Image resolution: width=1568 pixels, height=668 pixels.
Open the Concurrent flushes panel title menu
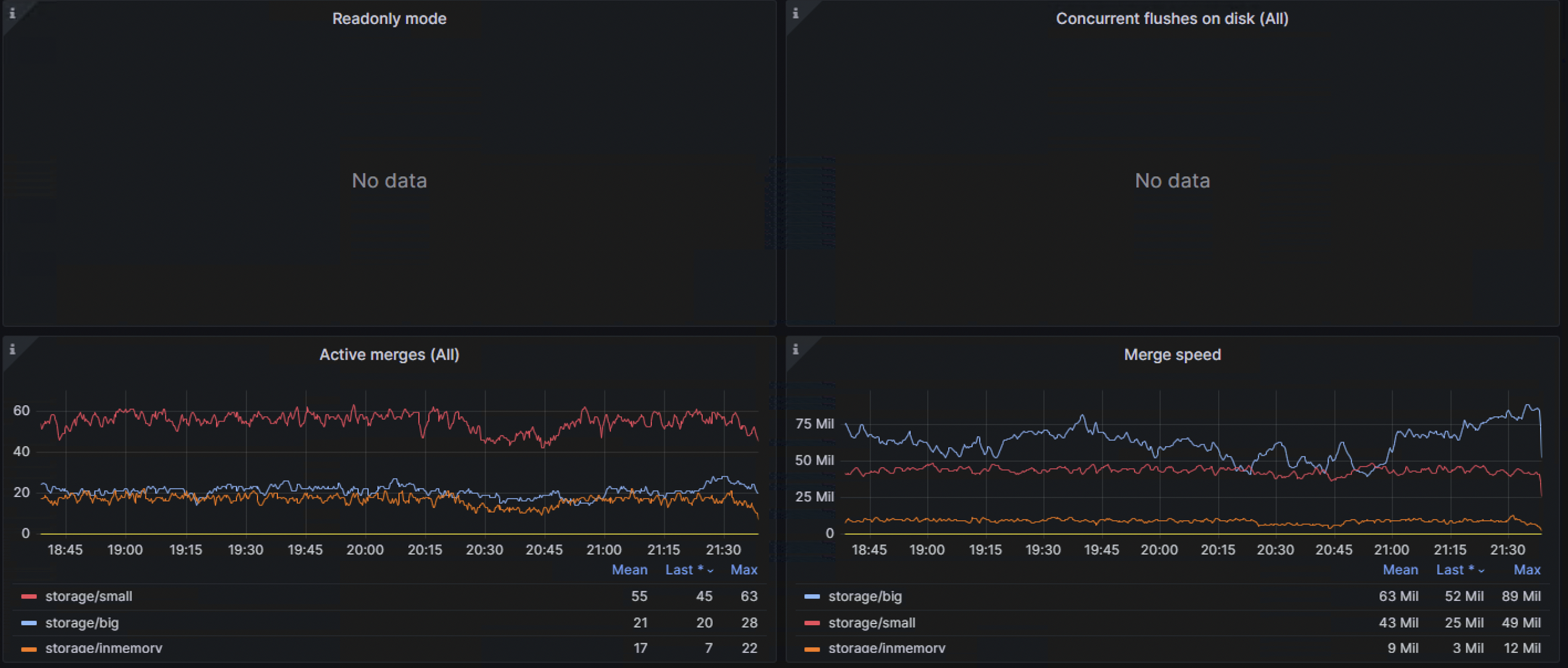click(x=1172, y=18)
